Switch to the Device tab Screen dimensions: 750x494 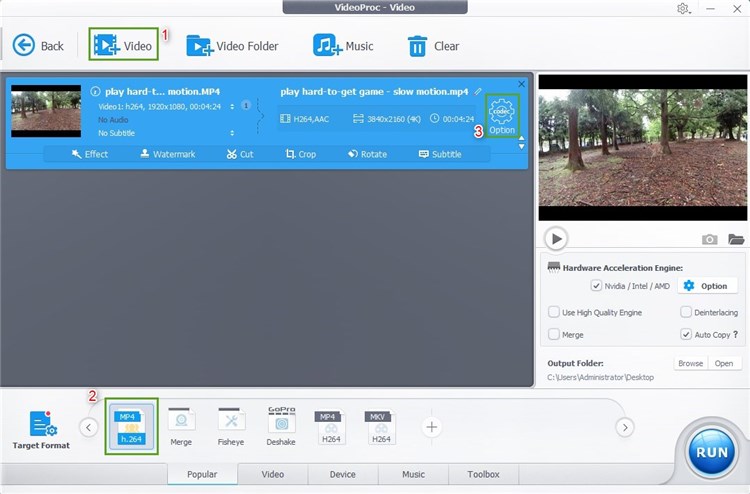click(342, 474)
